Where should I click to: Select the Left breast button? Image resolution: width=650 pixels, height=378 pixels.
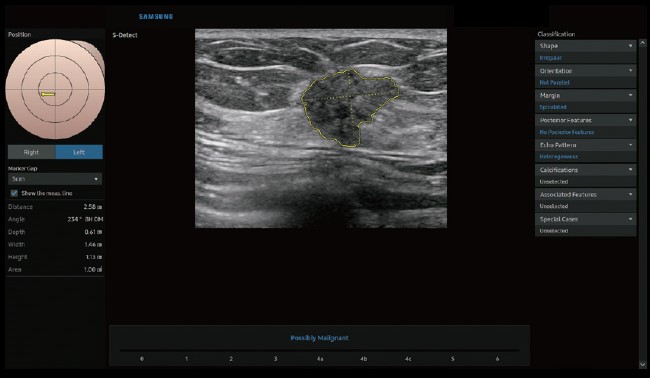(x=79, y=152)
